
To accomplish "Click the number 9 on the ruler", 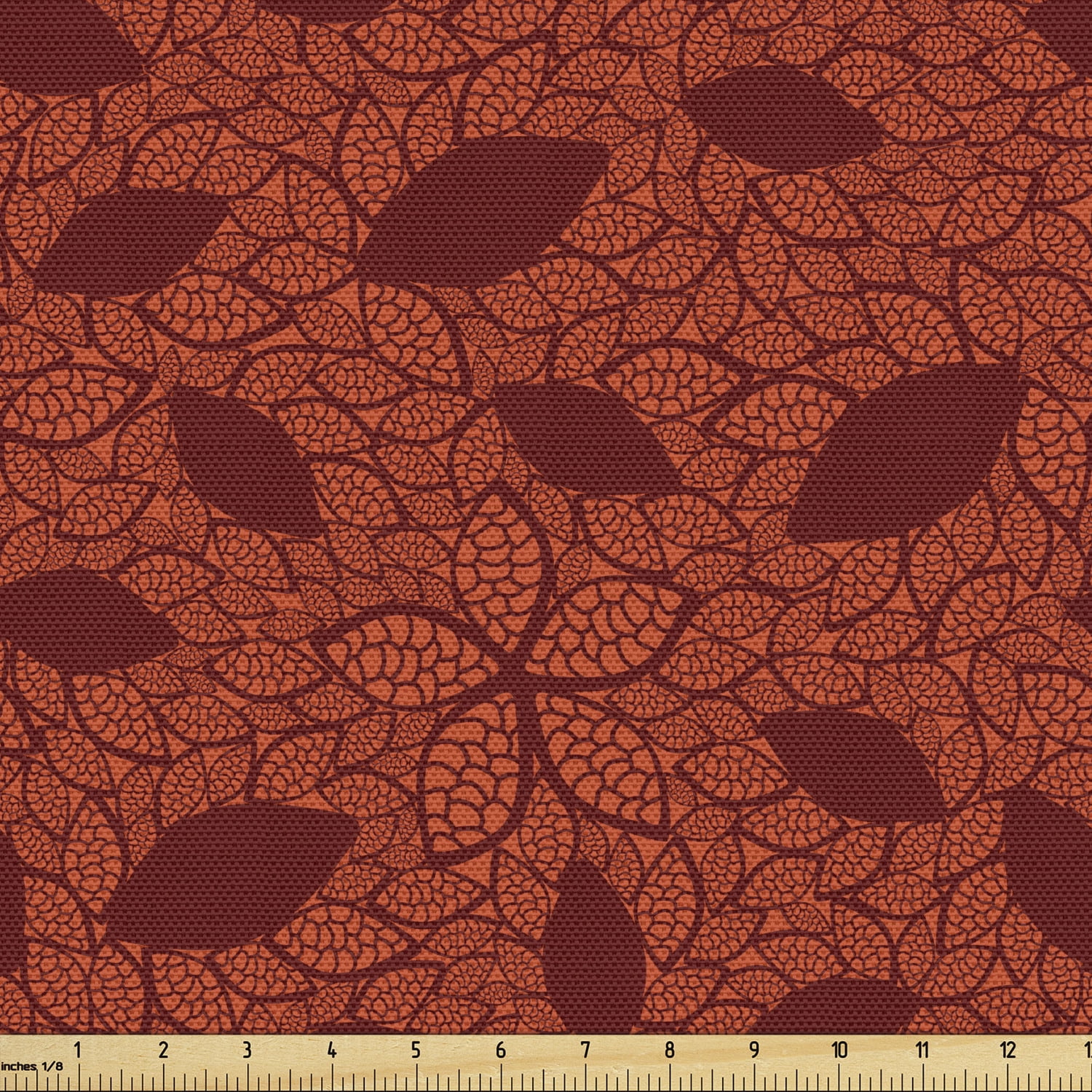I will pyautogui.click(x=753, y=1049).
